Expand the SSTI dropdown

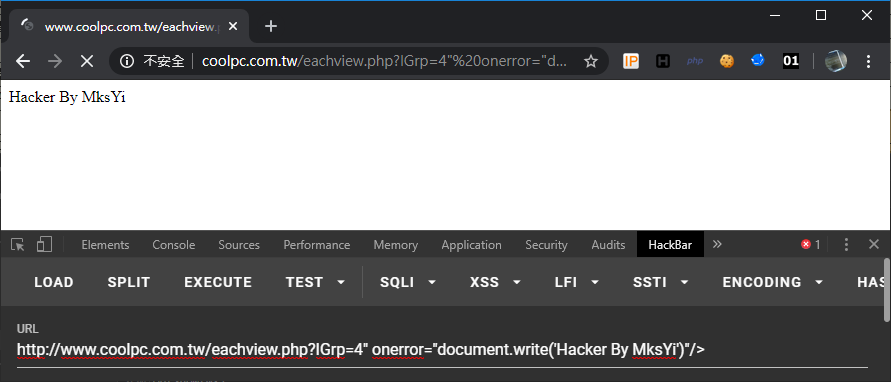pyautogui.click(x=661, y=283)
